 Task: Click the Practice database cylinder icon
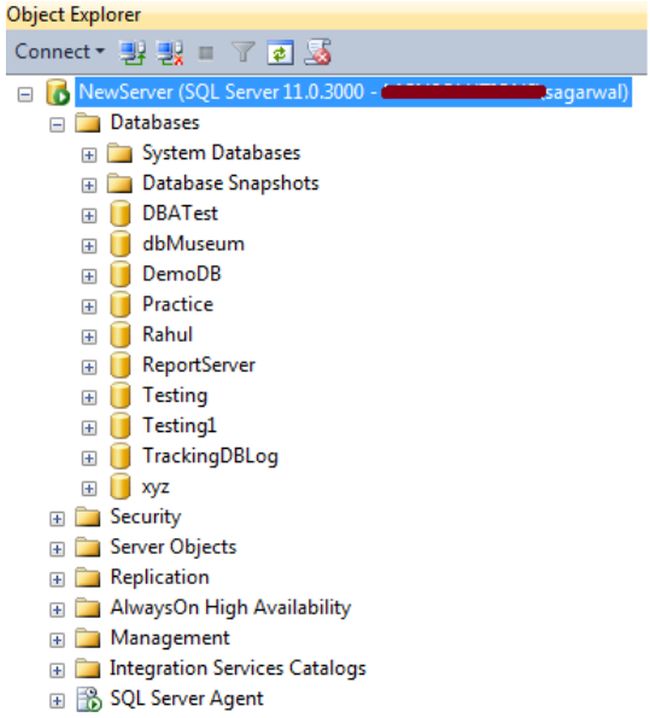120,304
